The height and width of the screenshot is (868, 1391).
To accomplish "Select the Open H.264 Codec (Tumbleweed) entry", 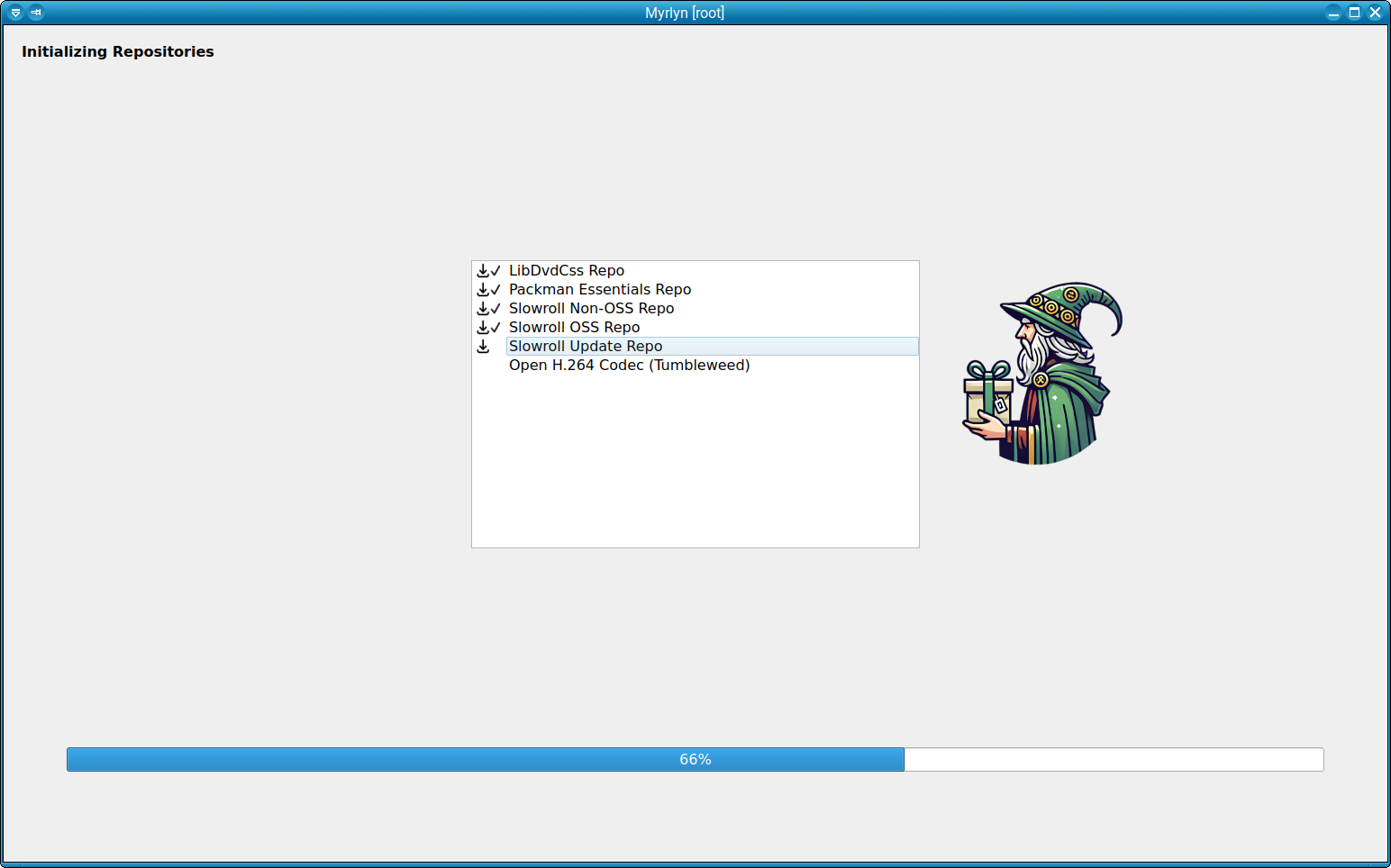I will tap(629, 365).
